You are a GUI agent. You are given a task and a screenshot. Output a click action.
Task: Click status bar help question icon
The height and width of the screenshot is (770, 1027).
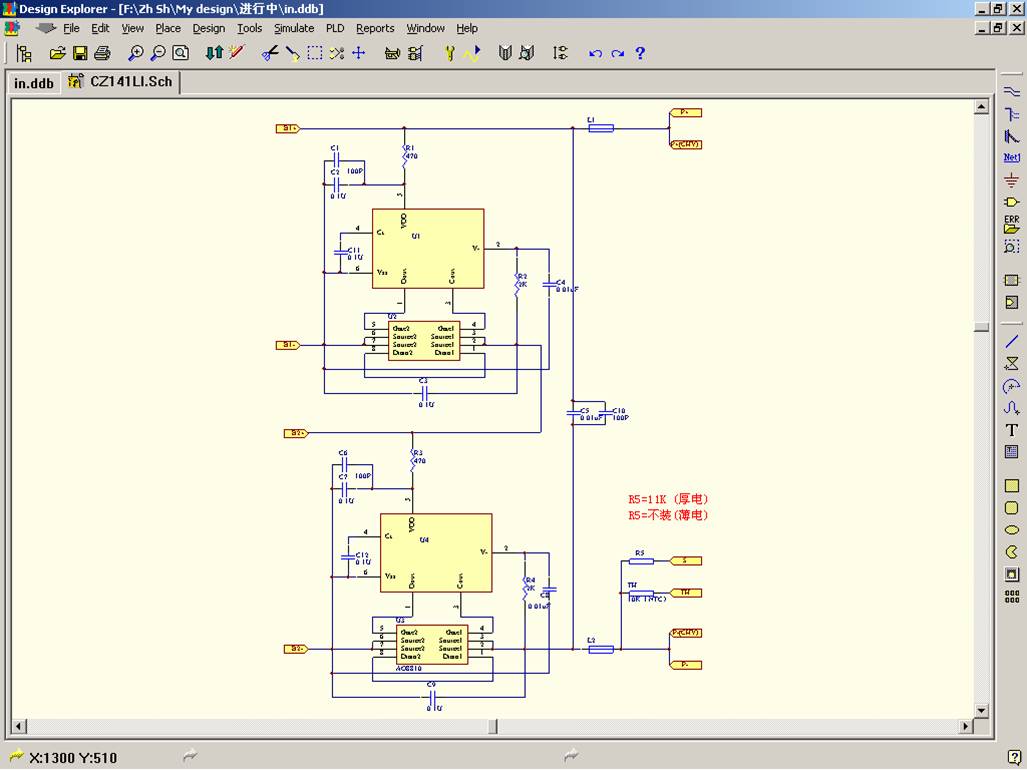pos(1015,757)
